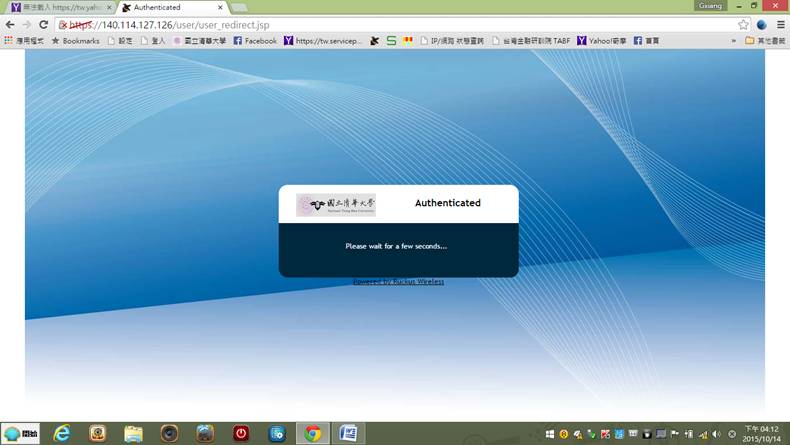Image resolution: width=790 pixels, height=445 pixels.
Task: Open the 其他書籤 bookmarks folder
Action: (764, 41)
